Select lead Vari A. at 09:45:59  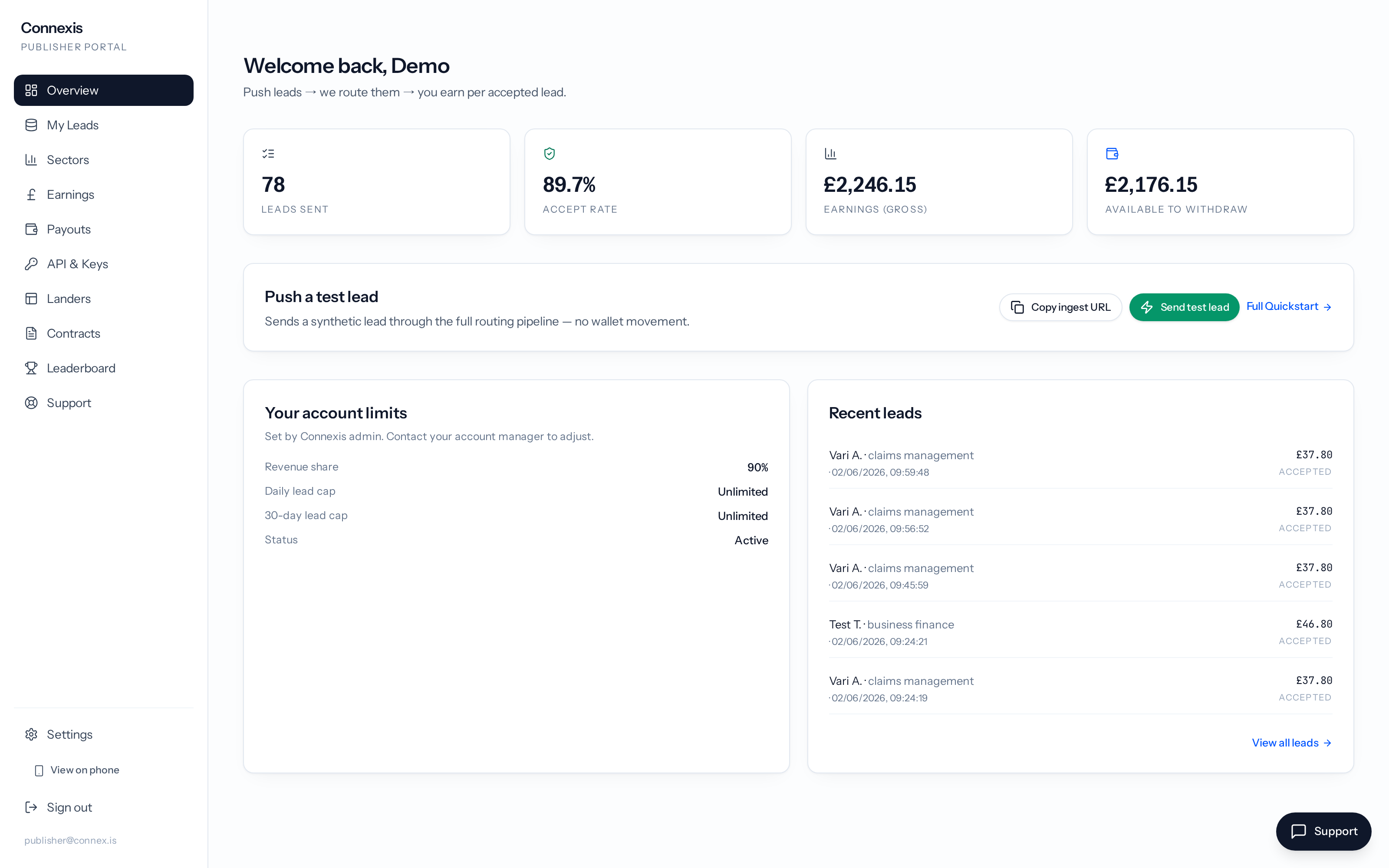[x=1080, y=576]
